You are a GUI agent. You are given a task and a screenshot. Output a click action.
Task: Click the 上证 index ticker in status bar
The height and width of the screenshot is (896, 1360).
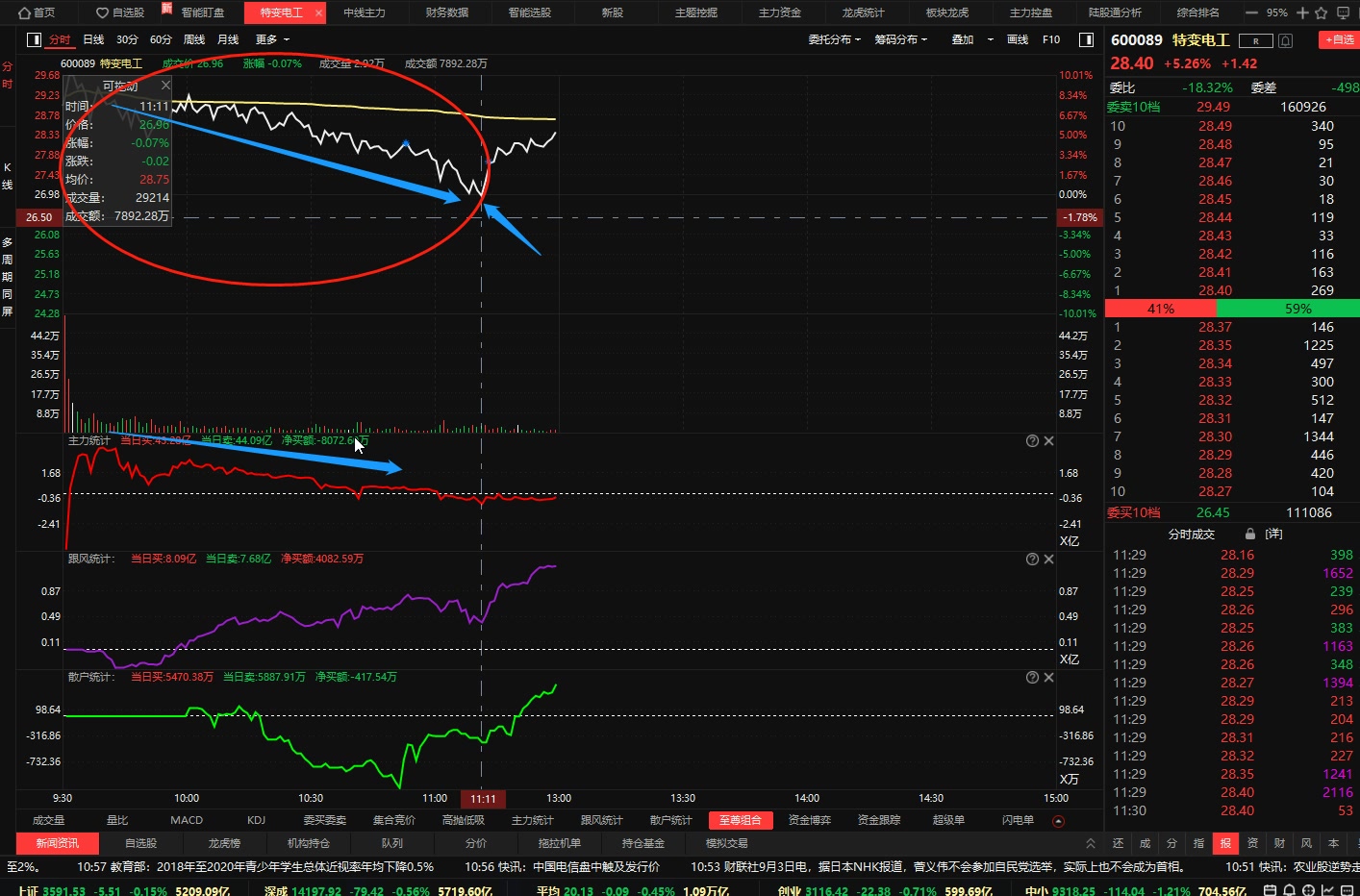click(123, 891)
